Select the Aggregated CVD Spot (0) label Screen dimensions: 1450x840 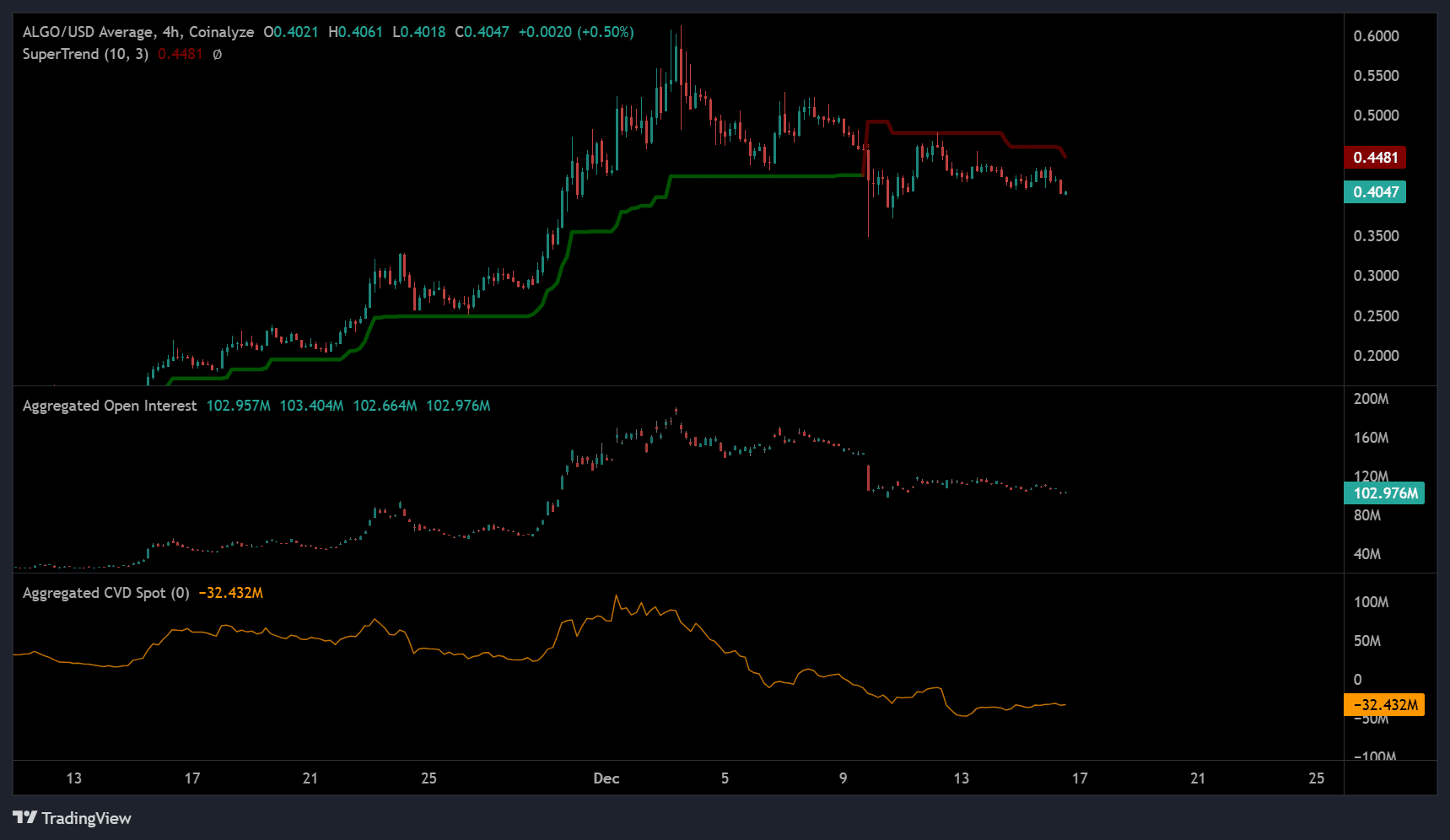click(x=106, y=593)
